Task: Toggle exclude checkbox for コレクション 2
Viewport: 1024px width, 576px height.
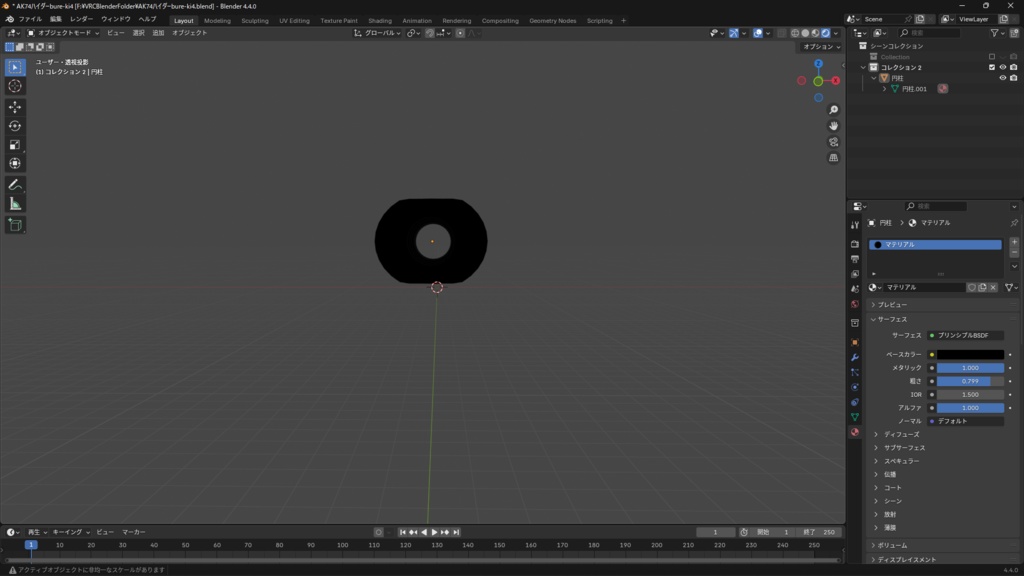Action: pos(992,67)
